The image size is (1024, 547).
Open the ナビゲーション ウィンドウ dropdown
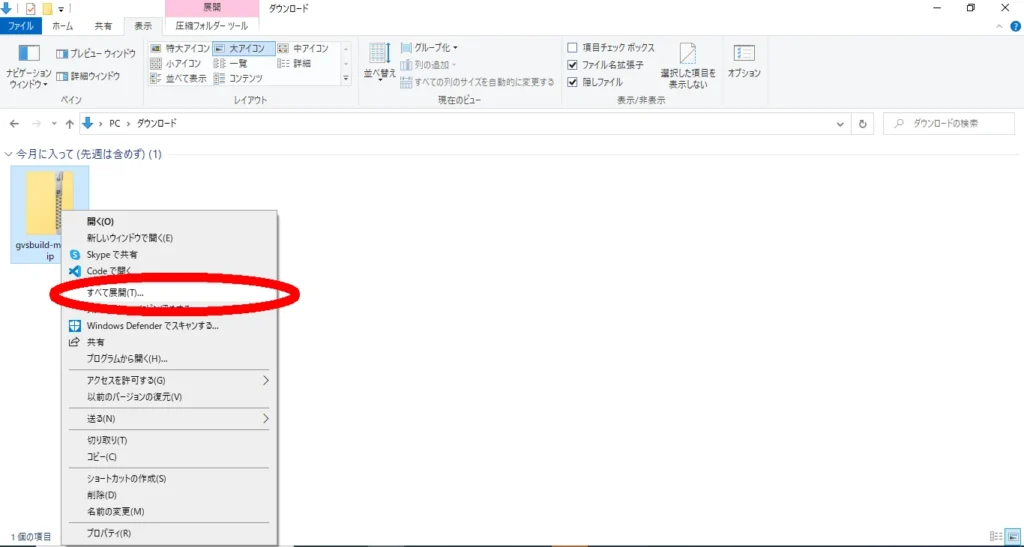pos(28,67)
